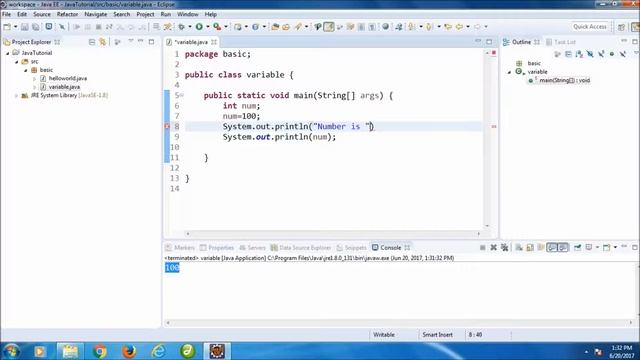The image size is (640, 360).
Task: Click the Remove Launch icon in Console
Action: 493,247
